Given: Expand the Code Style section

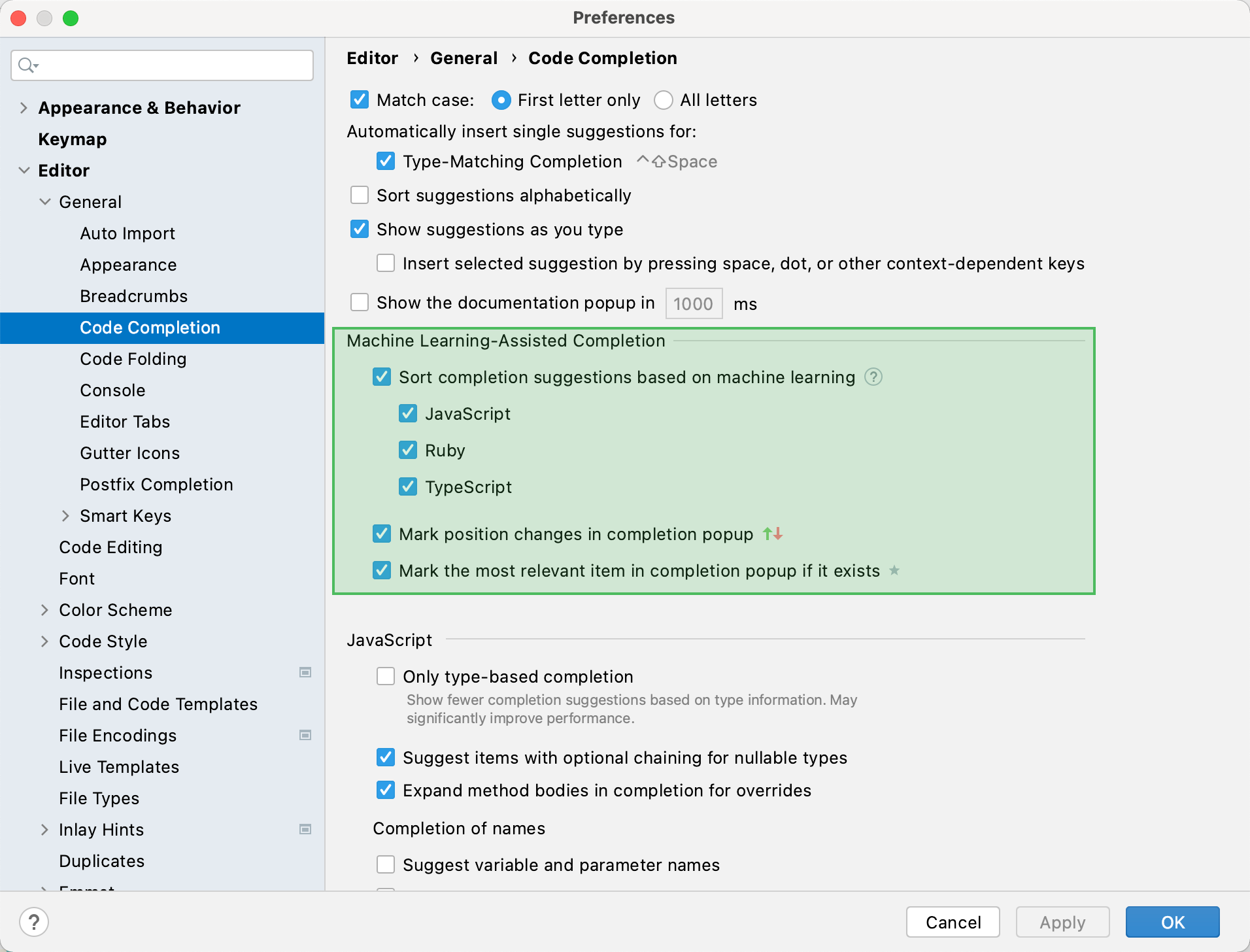Looking at the screenshot, I should click(44, 641).
